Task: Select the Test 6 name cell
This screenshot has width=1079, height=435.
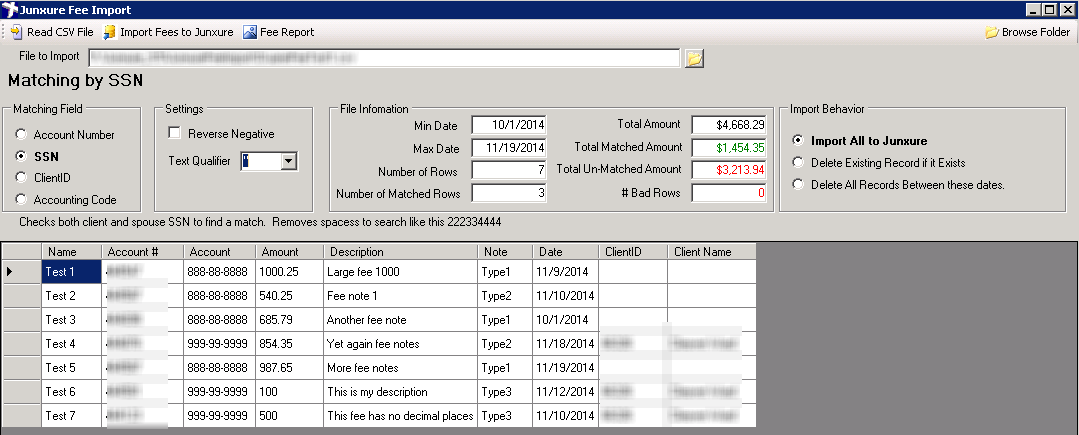Action: click(x=72, y=392)
